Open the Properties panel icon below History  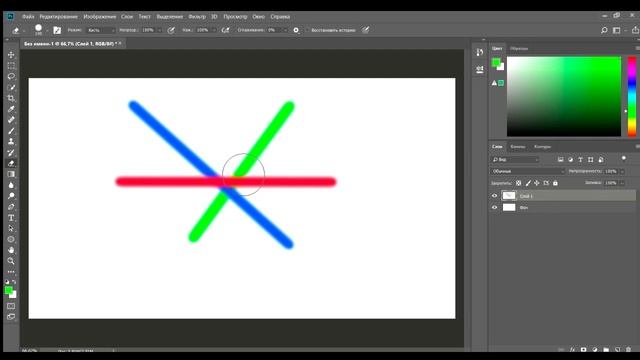pyautogui.click(x=480, y=69)
